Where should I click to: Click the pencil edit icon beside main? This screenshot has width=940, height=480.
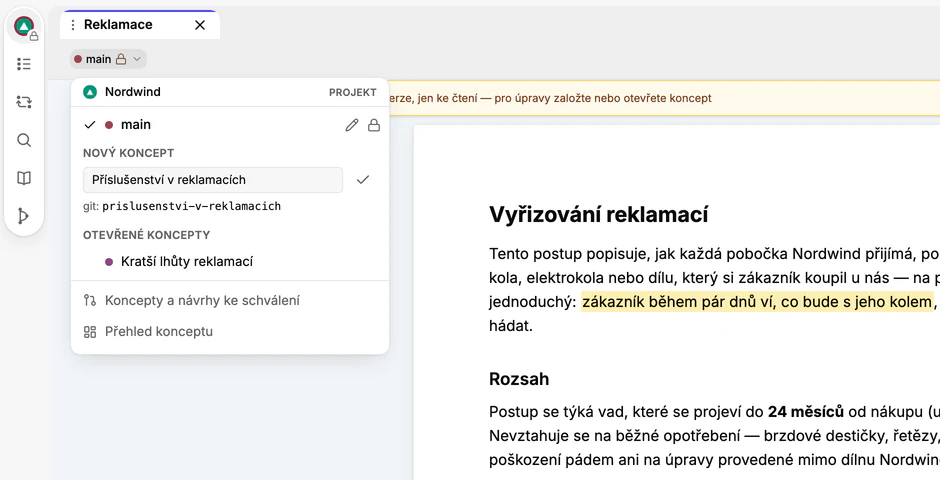coord(352,125)
